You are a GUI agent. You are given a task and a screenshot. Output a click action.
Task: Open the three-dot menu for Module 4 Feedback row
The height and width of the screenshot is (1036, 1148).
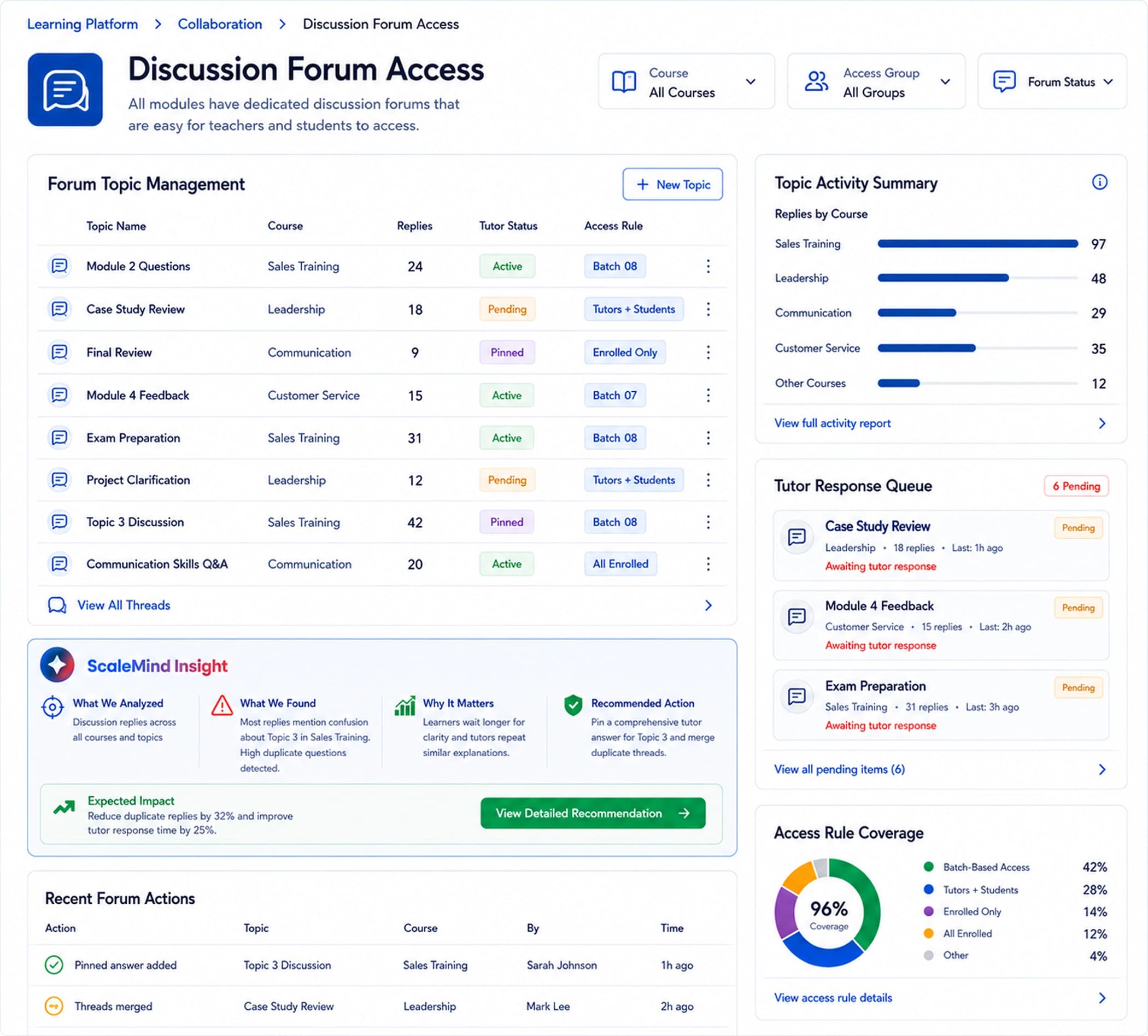(x=708, y=395)
